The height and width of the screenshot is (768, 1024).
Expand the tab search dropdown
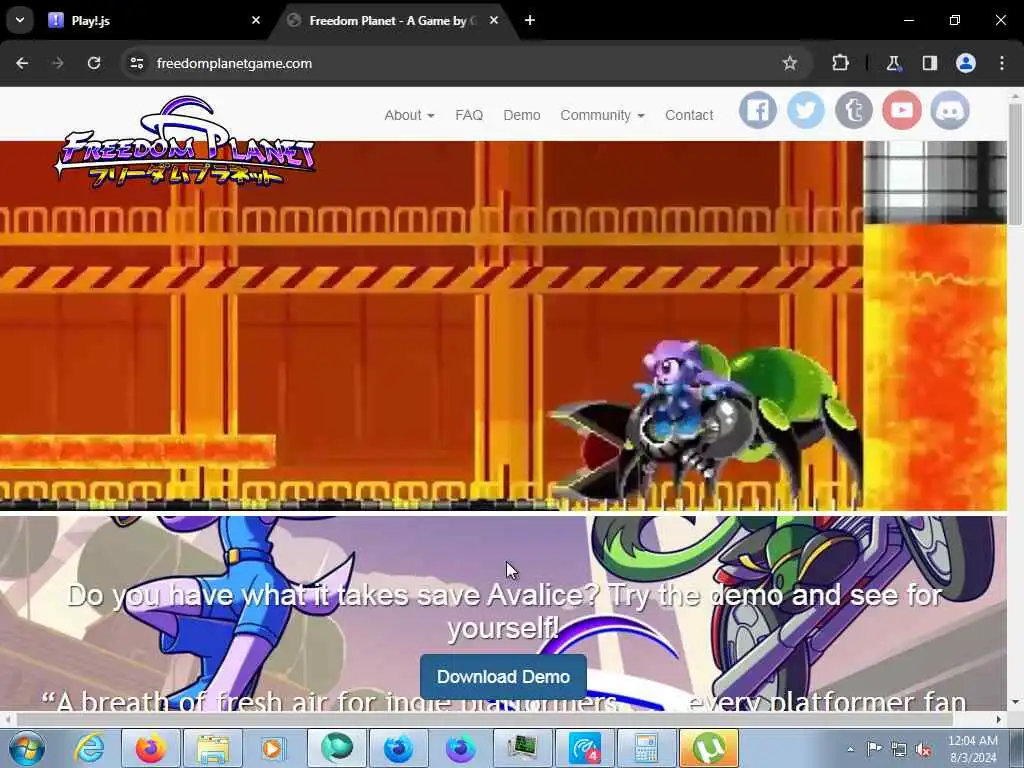click(20, 20)
